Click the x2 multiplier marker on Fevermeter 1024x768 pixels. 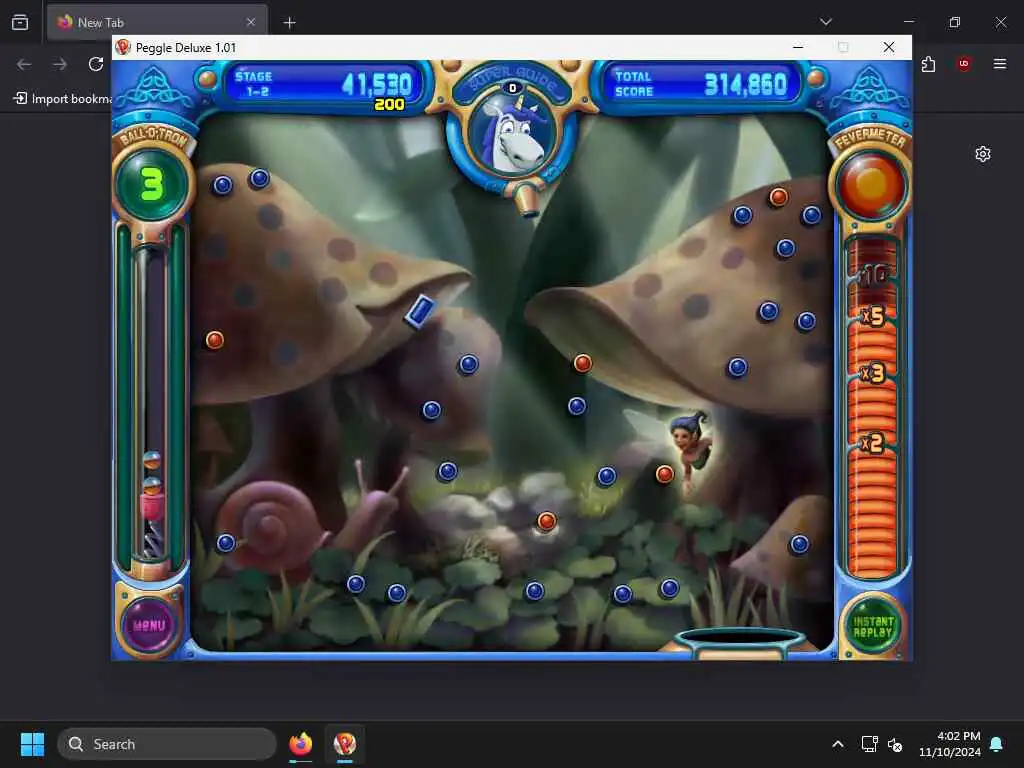(x=873, y=443)
